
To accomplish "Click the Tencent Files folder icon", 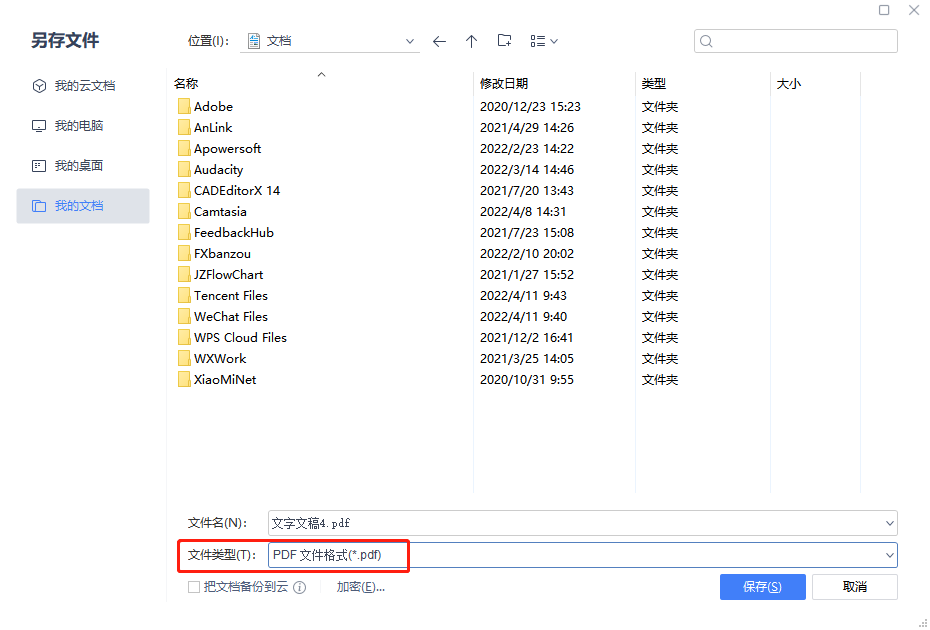I will tap(184, 295).
